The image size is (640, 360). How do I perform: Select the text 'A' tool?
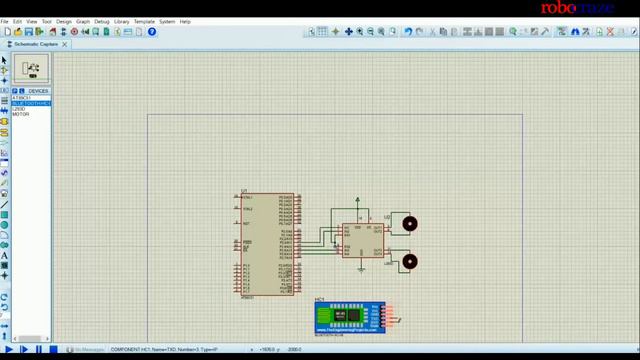(x=4, y=256)
